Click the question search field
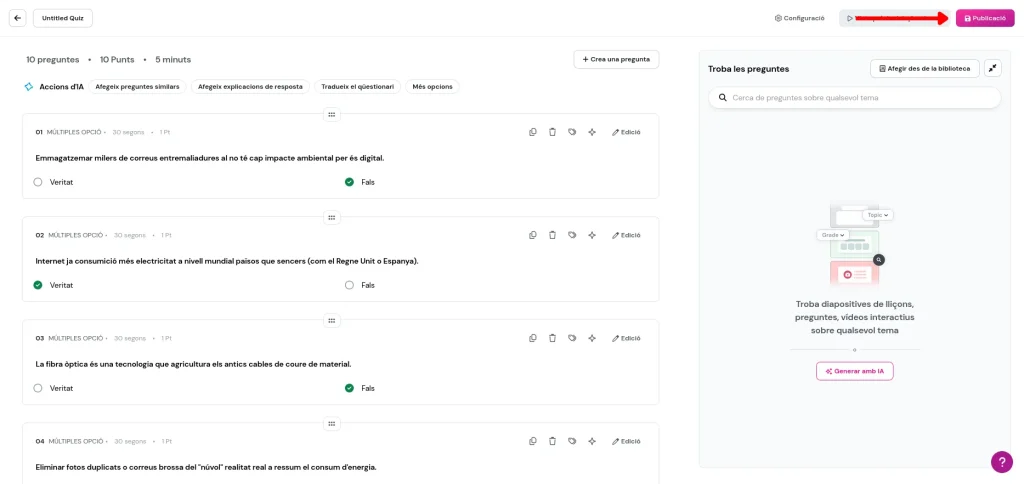Screen dimensions: 1024x484 tap(860, 98)
